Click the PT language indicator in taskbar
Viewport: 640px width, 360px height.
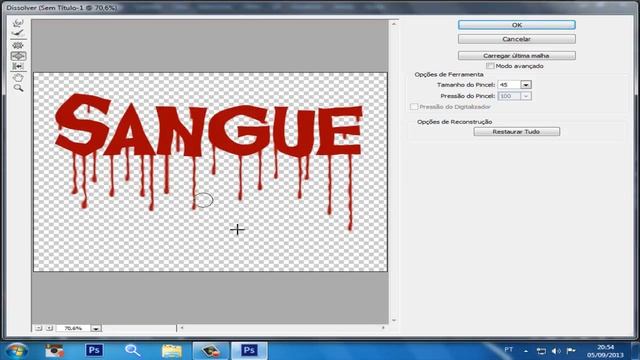point(509,350)
